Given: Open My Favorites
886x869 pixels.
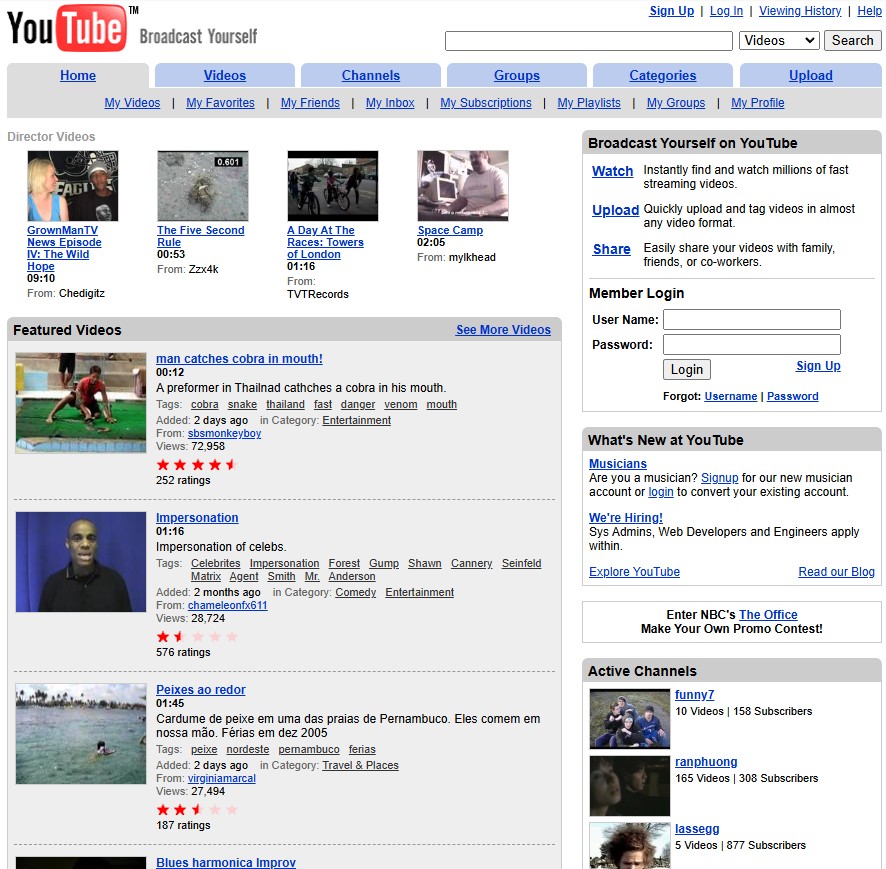Looking at the screenshot, I should [220, 103].
